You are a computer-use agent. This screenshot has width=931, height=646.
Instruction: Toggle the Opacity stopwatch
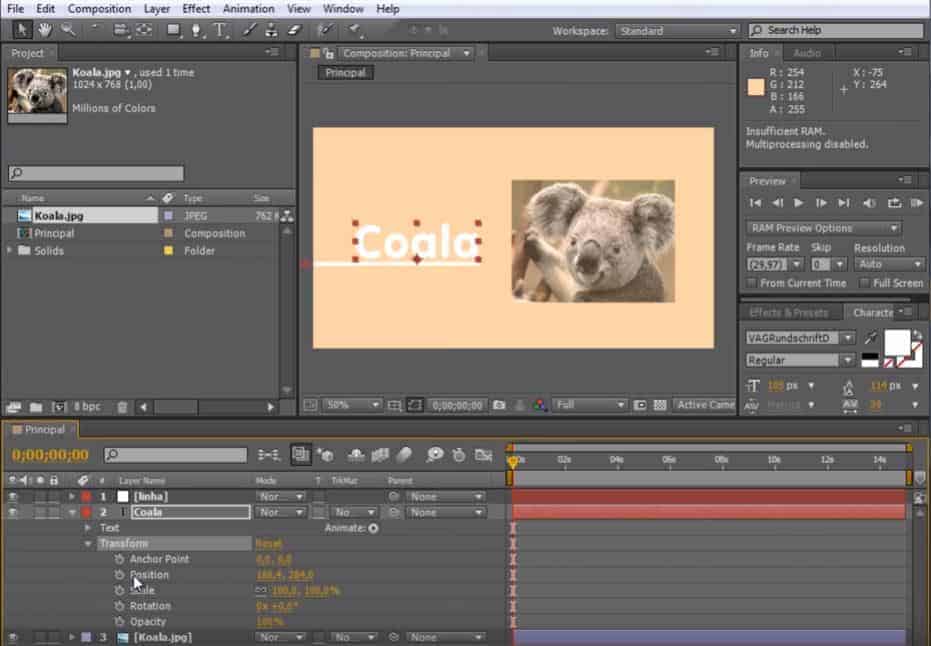pos(119,622)
